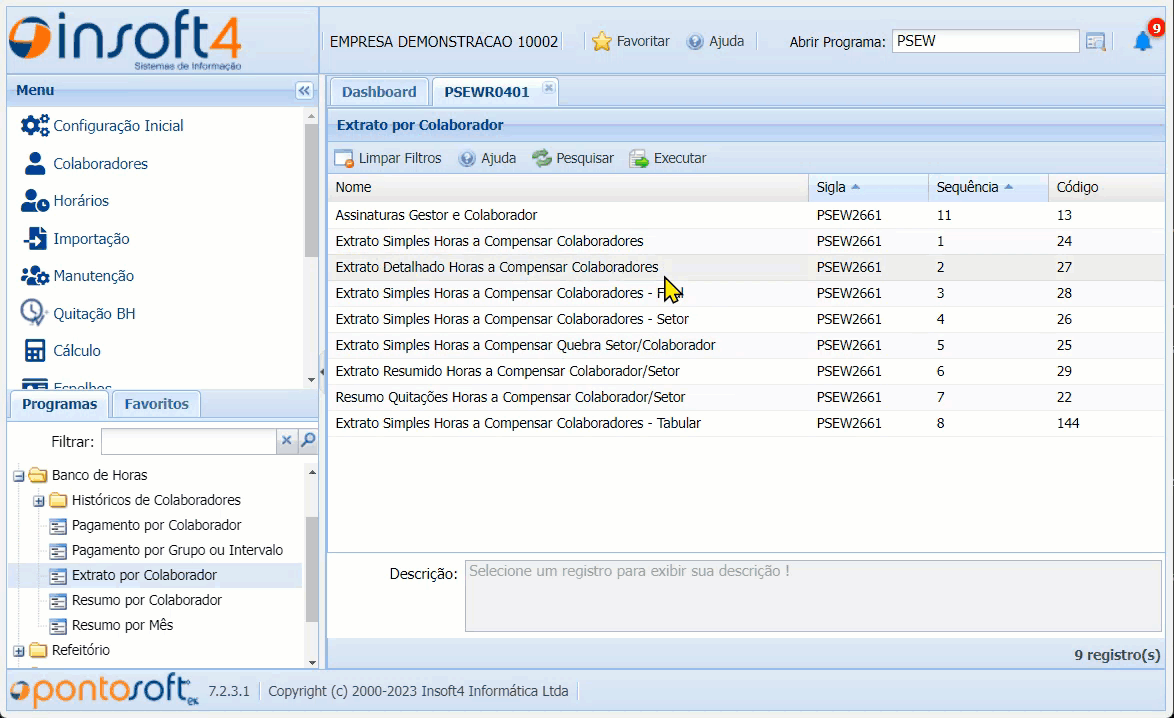Click the Favoritar star icon
Image resolution: width=1174 pixels, height=718 pixels.
tap(601, 42)
